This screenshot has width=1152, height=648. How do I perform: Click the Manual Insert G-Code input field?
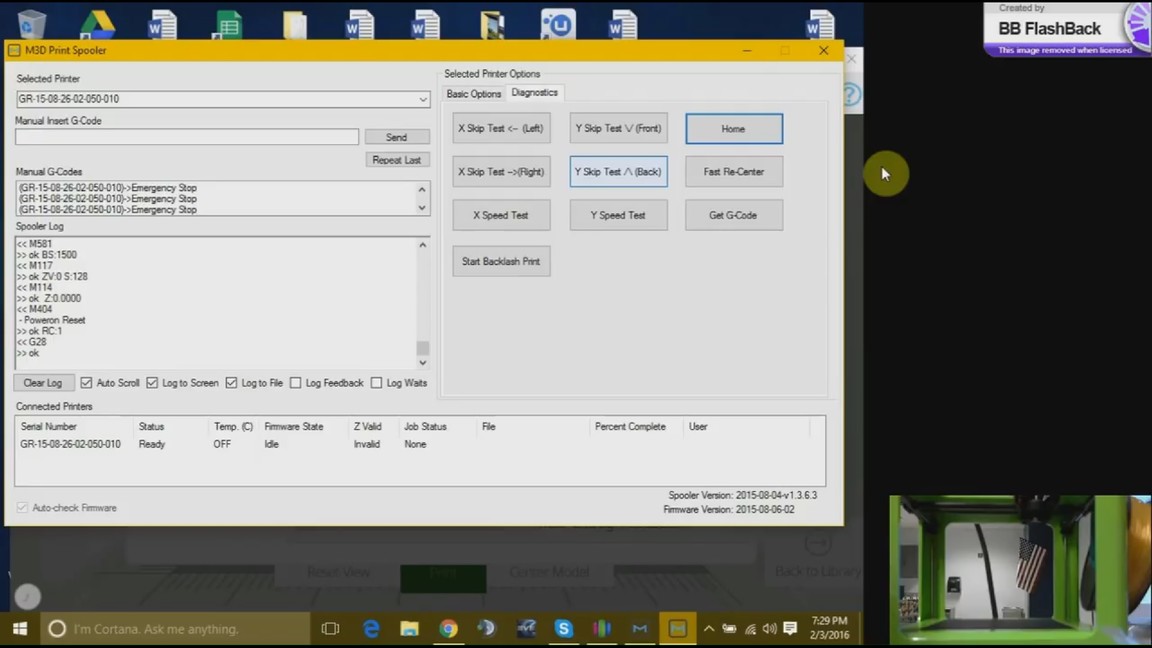click(x=187, y=137)
